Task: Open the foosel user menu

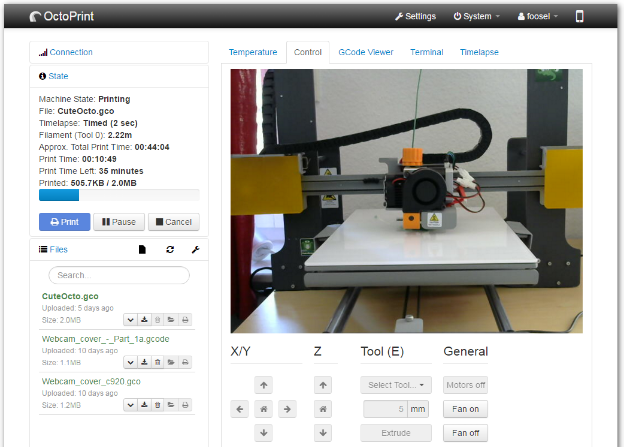Action: click(x=538, y=16)
